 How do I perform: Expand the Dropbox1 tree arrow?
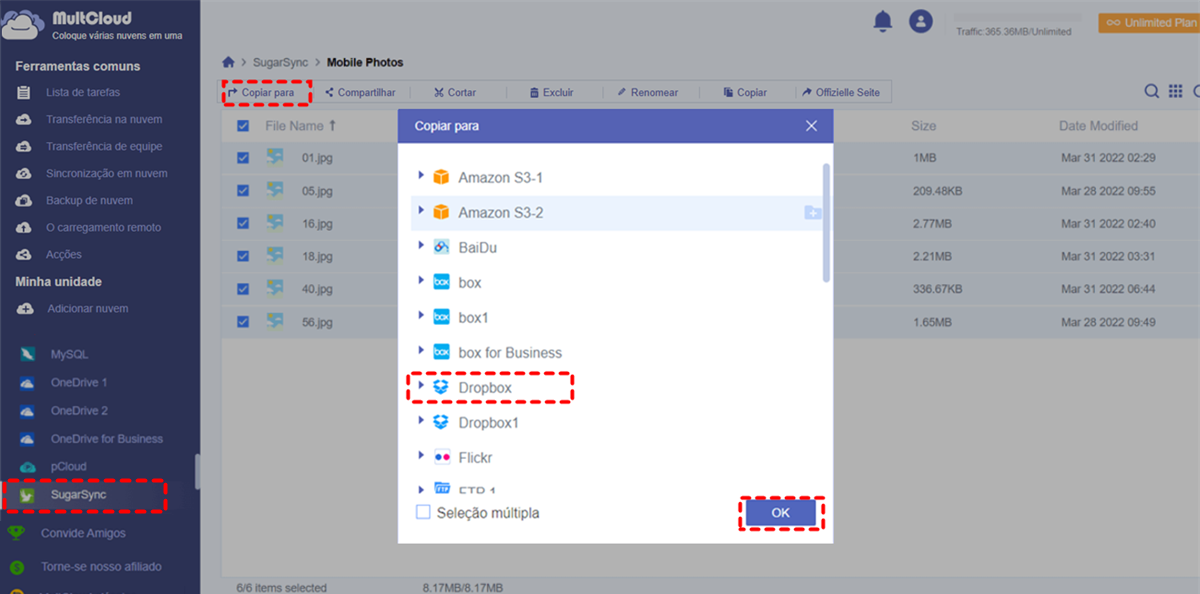[x=421, y=422]
